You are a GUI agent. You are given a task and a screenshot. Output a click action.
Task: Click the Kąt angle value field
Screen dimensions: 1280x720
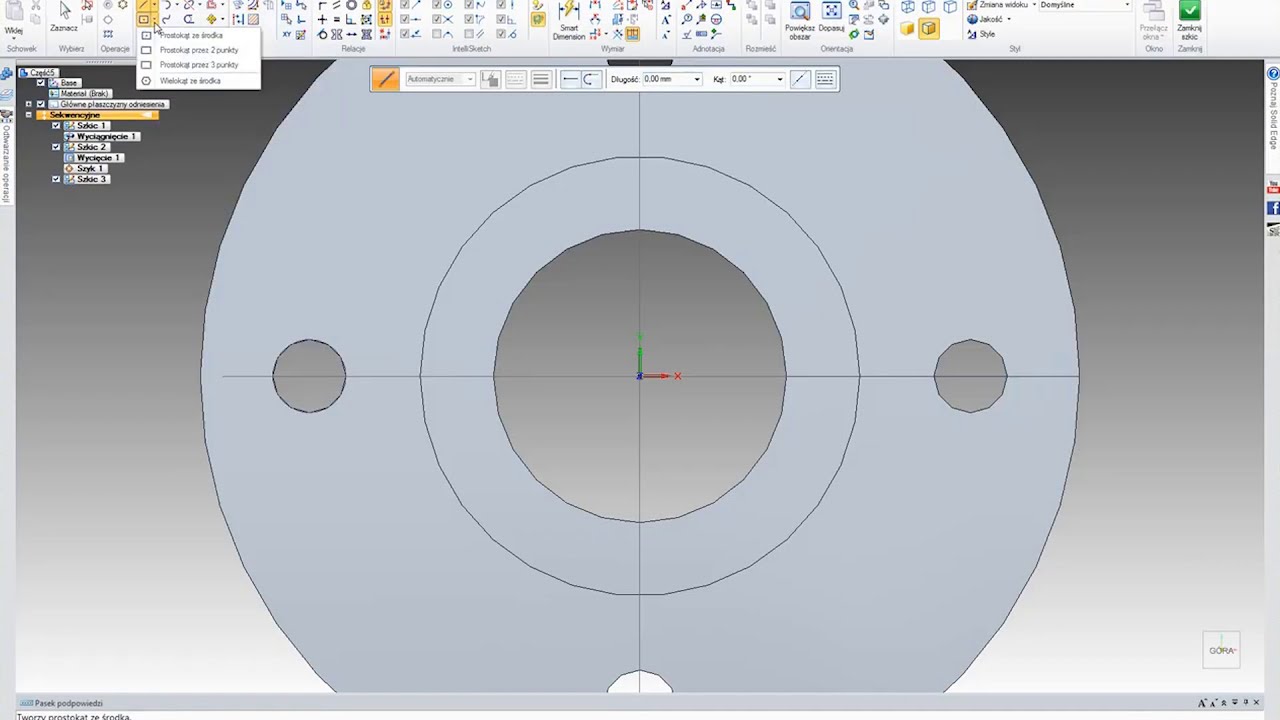coord(752,79)
